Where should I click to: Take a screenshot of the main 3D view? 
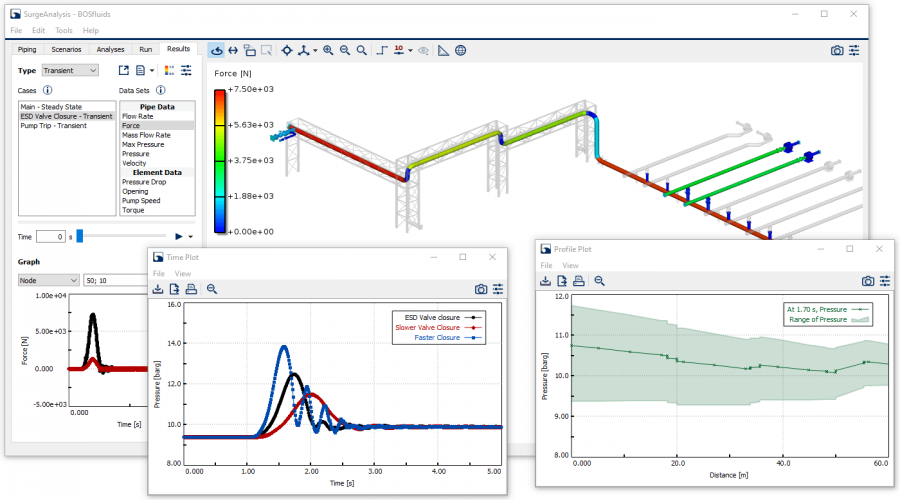(837, 51)
